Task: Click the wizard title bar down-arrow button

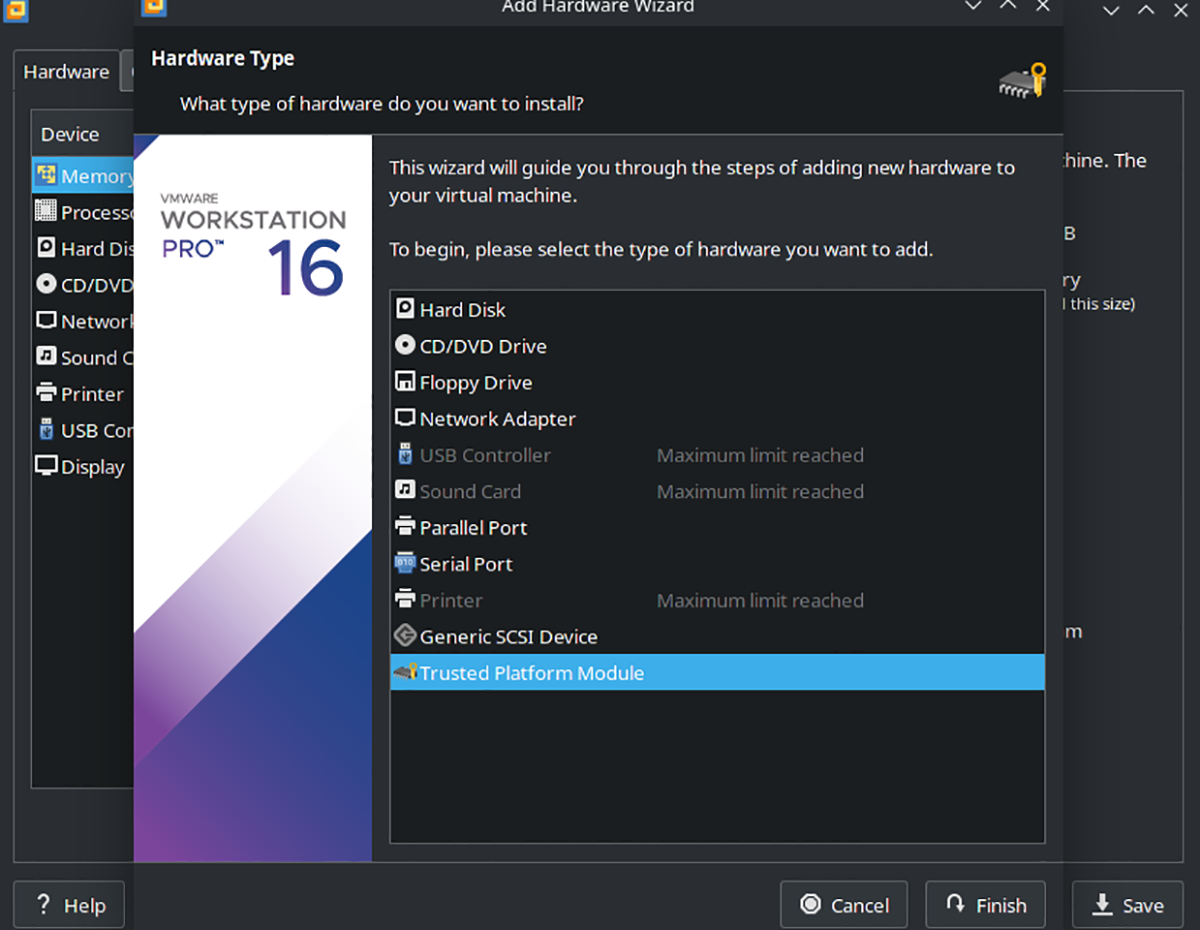Action: [972, 6]
